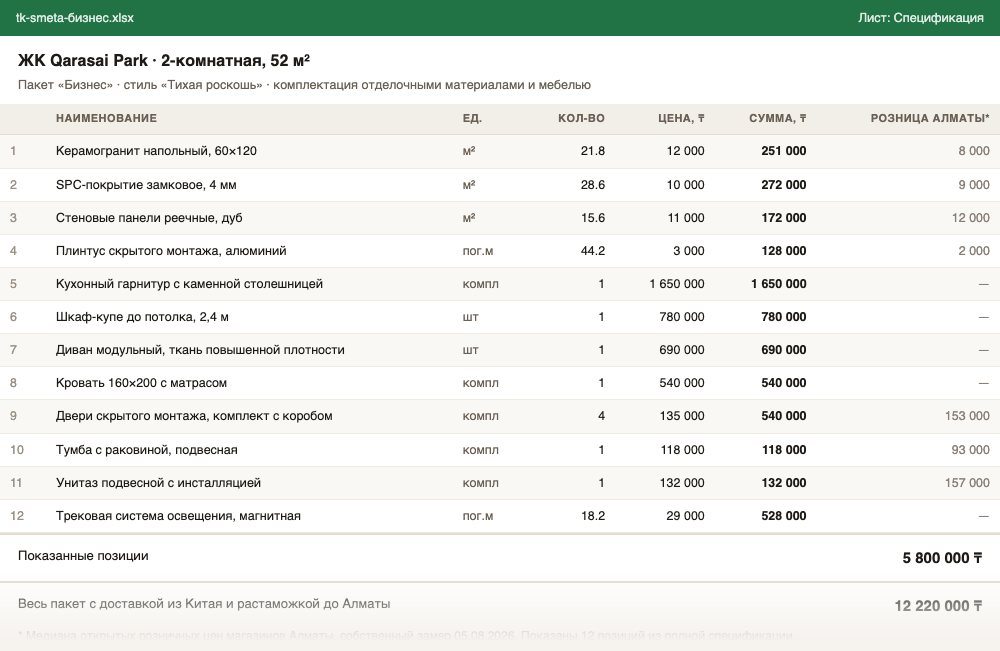Click quantity 28.6 in SPC-покрытие row
Image resolution: width=1000 pixels, height=651 pixels.
pyautogui.click(x=593, y=185)
